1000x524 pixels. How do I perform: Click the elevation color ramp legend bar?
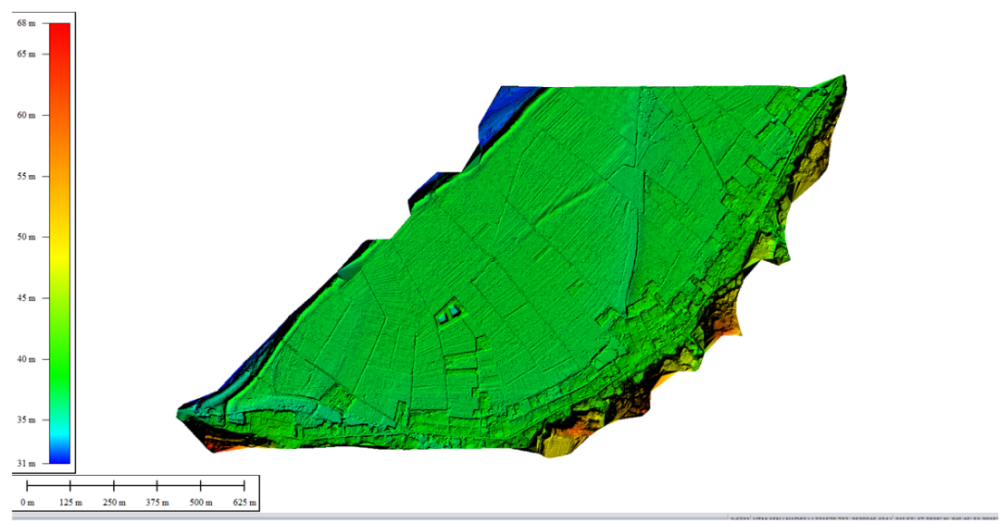point(59,243)
